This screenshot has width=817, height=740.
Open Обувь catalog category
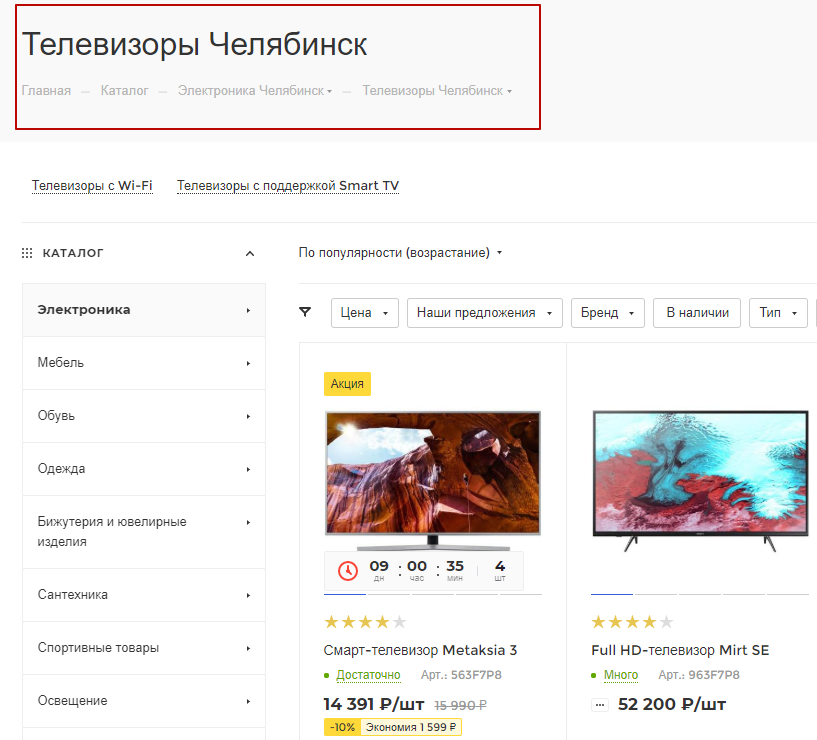144,416
